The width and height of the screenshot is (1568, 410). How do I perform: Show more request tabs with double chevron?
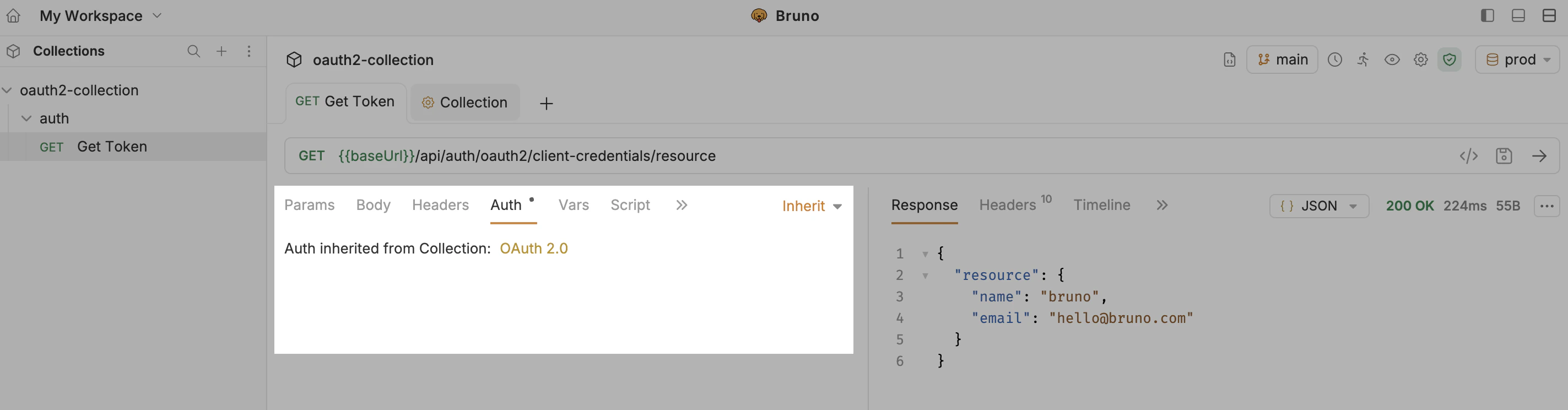682,206
